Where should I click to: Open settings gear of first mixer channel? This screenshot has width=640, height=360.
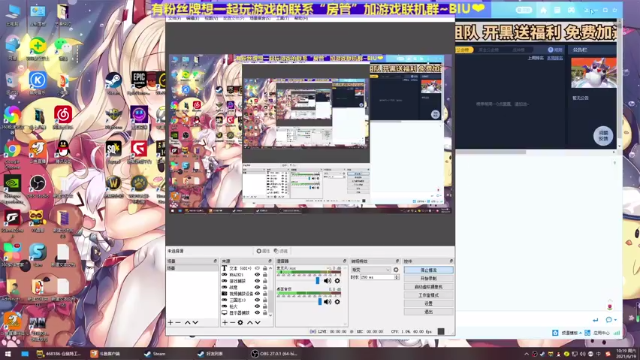click(x=337, y=281)
